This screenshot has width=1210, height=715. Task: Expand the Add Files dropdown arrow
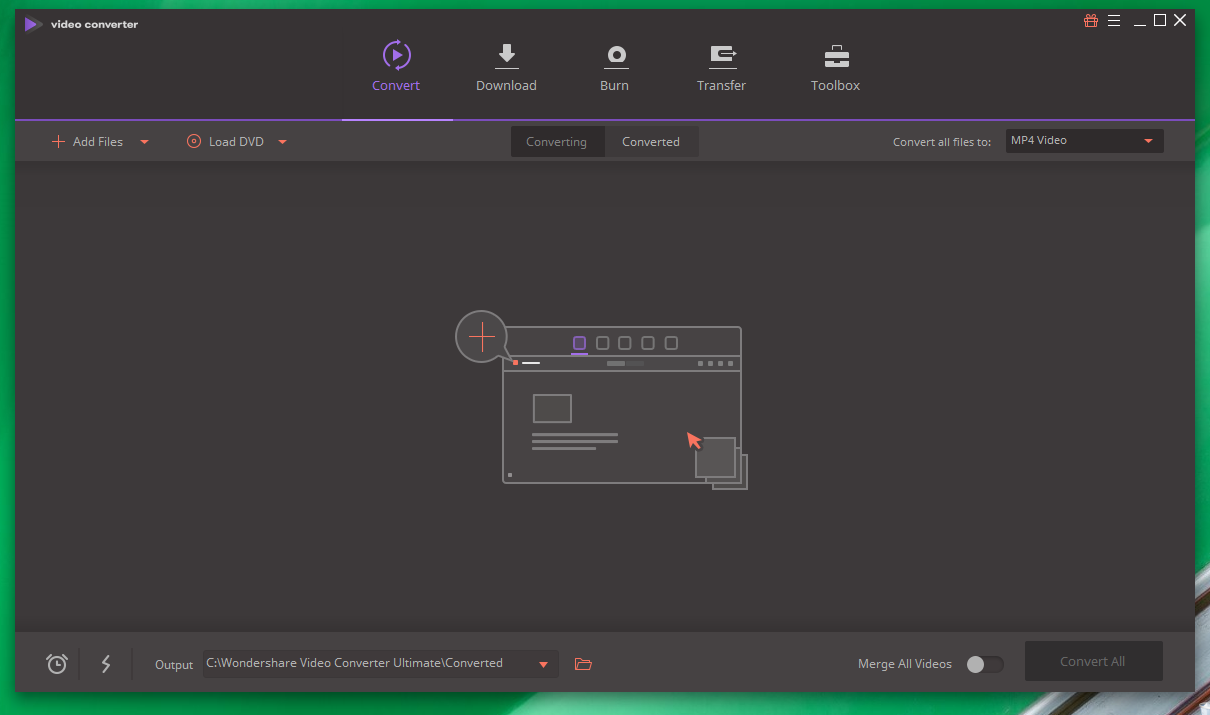tap(144, 142)
